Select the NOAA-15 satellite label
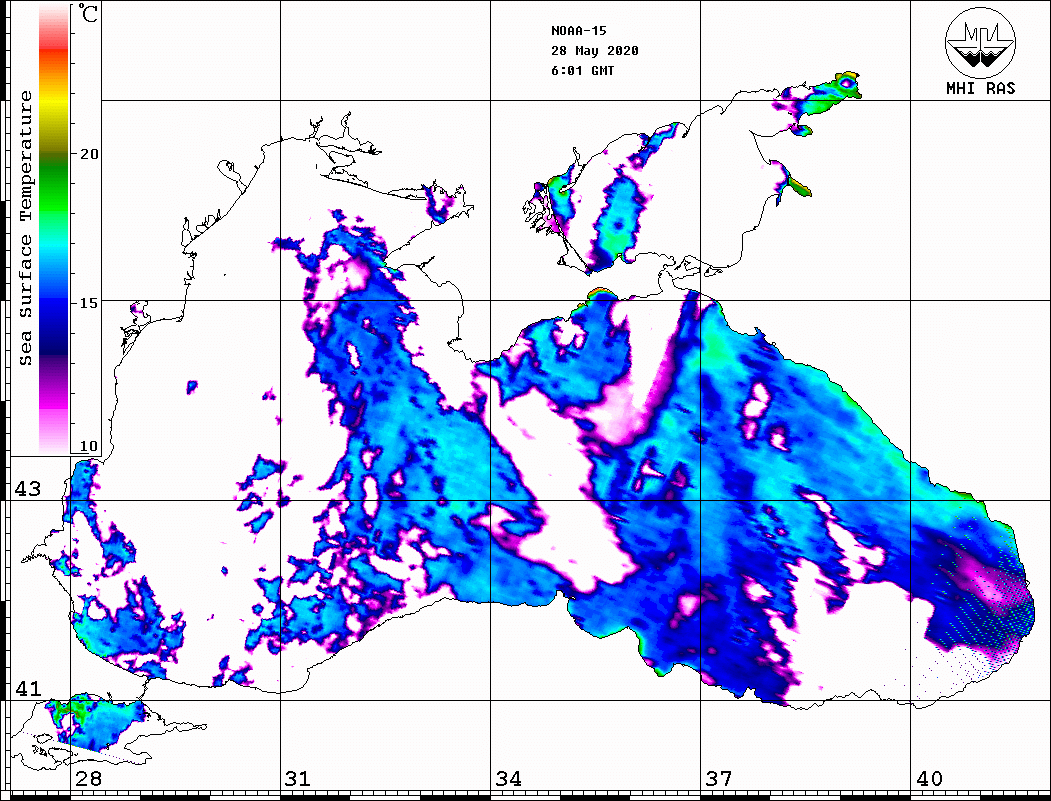This screenshot has width=1051, height=801. coord(578,31)
